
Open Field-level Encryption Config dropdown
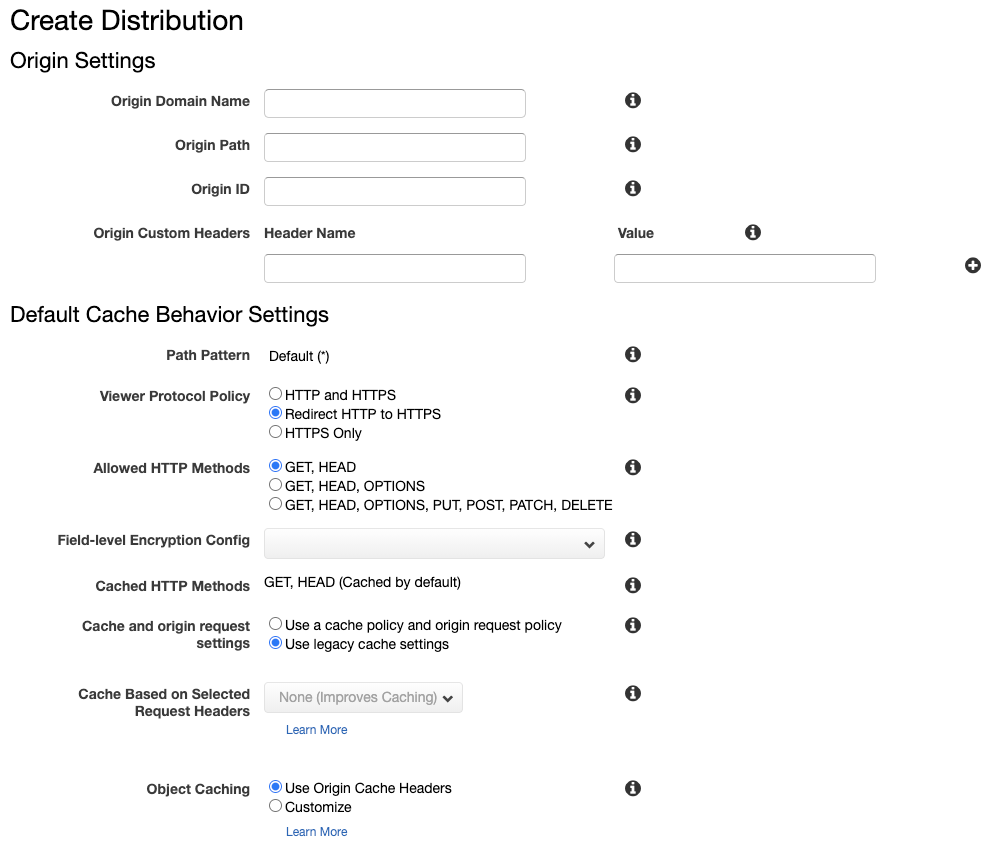pyautogui.click(x=434, y=544)
